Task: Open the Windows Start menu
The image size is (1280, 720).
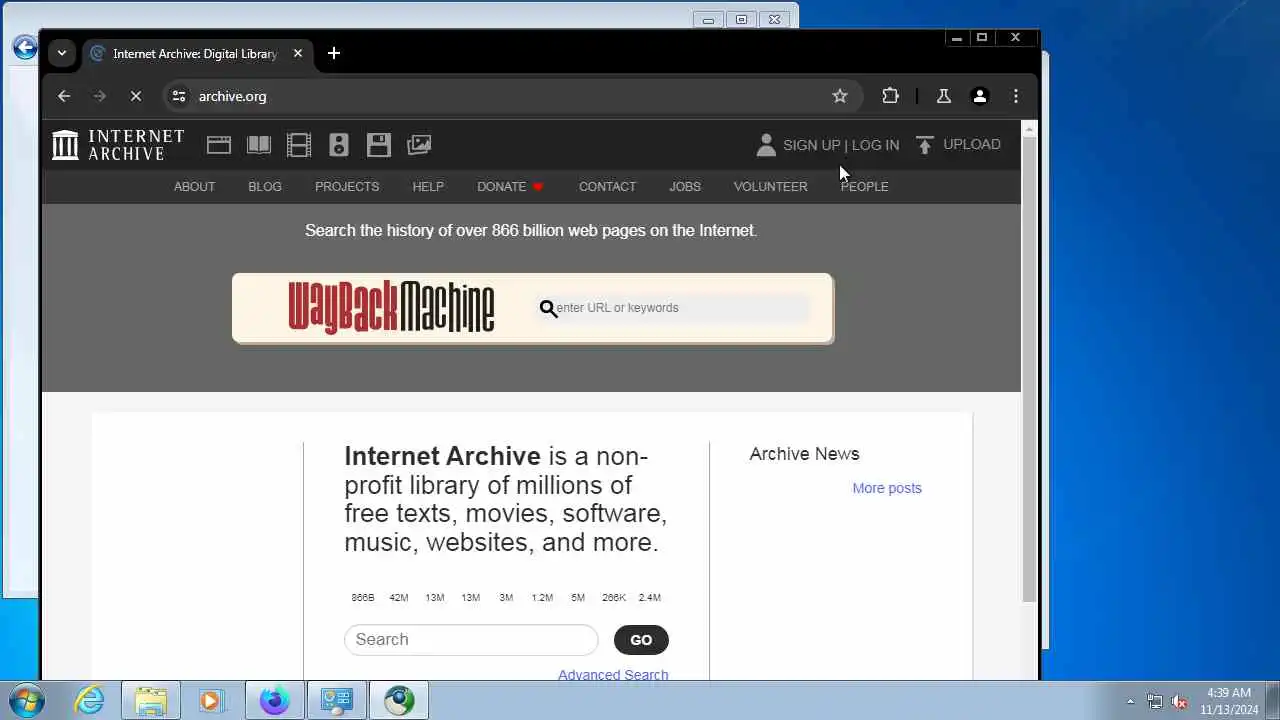Action: pos(27,700)
